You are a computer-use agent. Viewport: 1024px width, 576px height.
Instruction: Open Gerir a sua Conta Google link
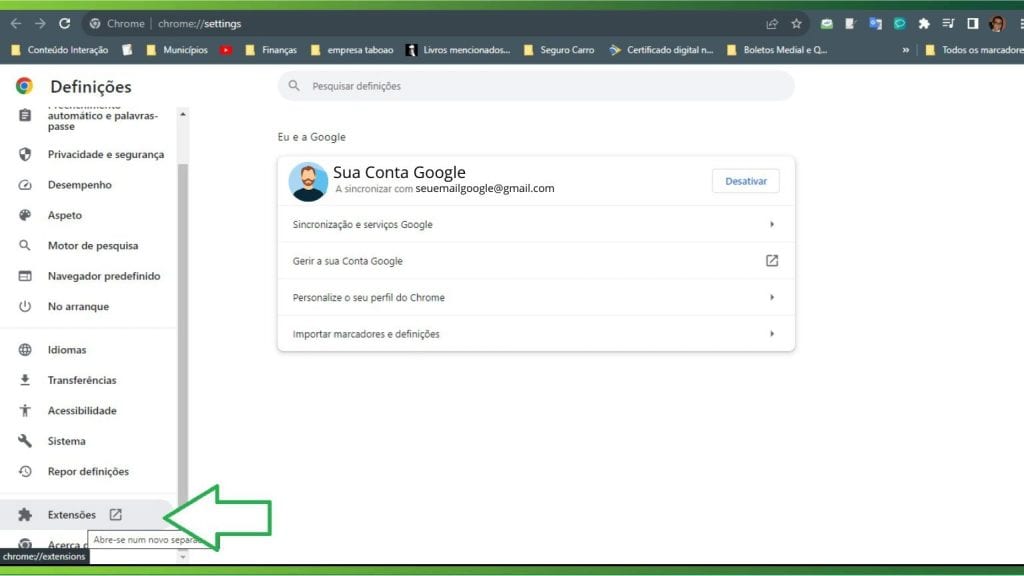(x=536, y=261)
